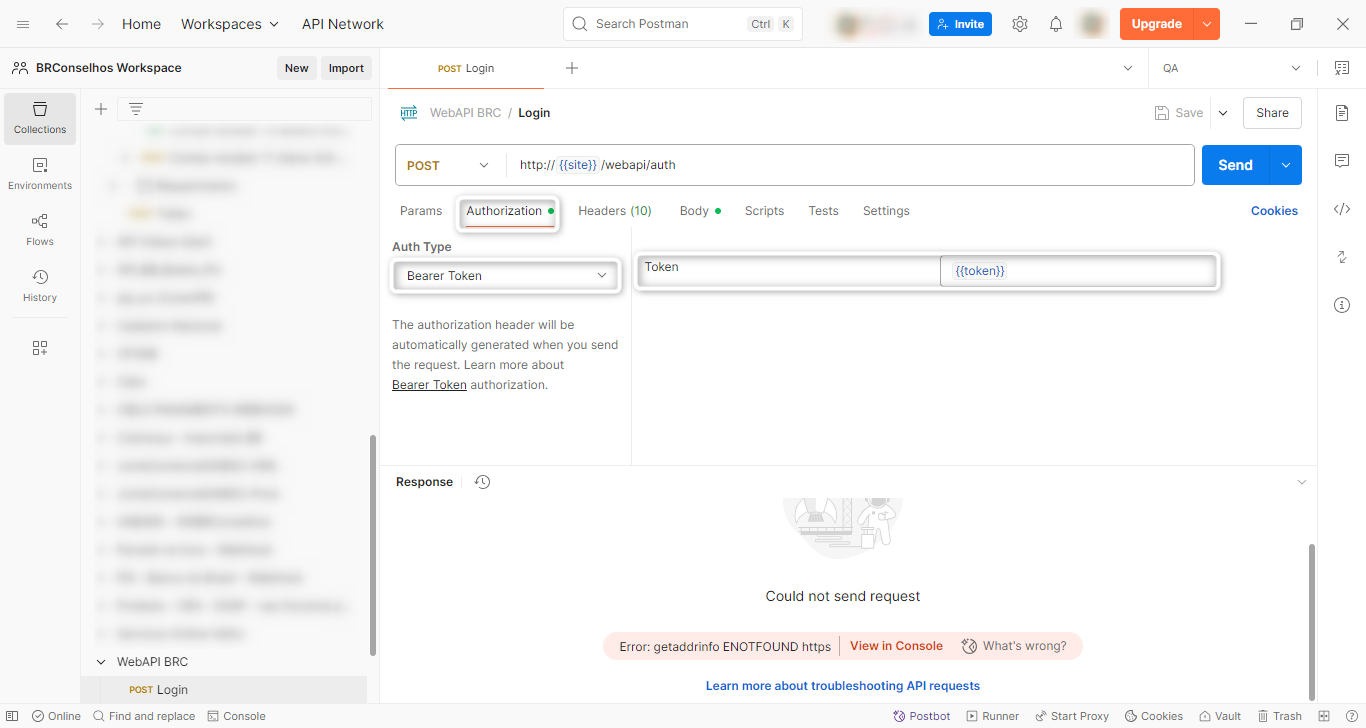Switch to Tests tab
Image resolution: width=1366 pixels, height=728 pixels.
pyautogui.click(x=823, y=211)
